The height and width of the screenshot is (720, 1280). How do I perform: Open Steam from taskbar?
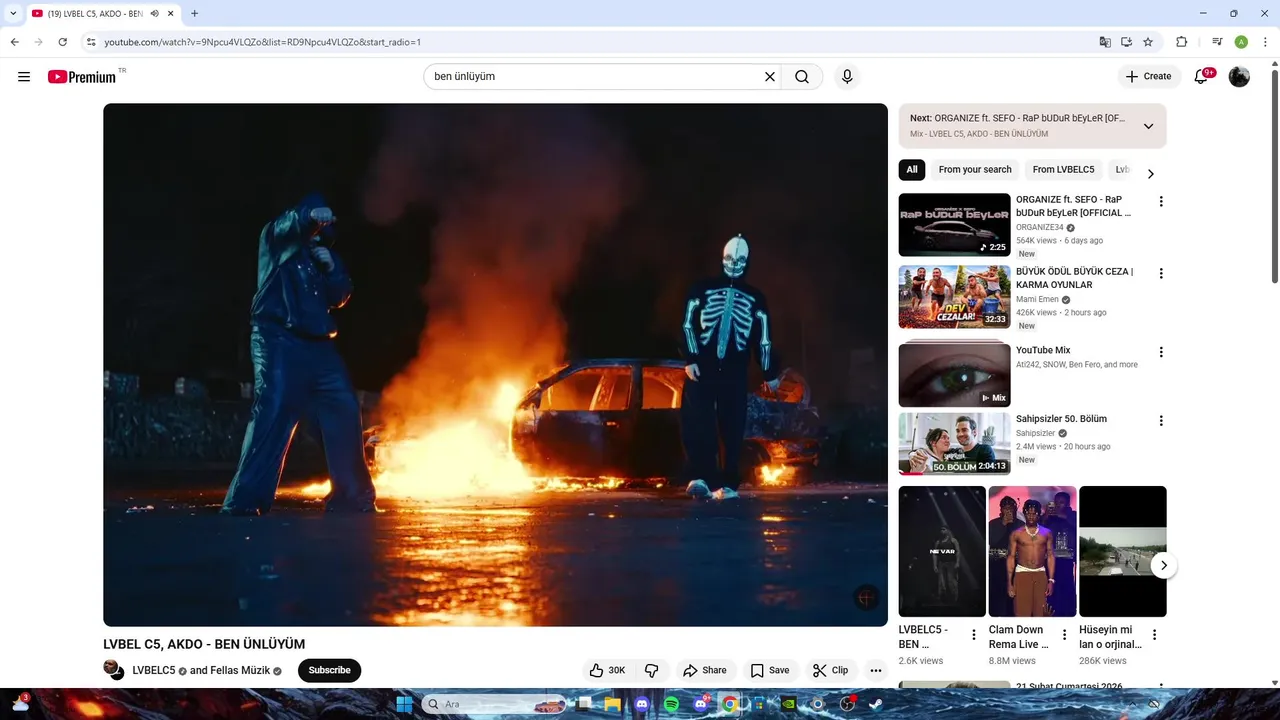tap(875, 704)
